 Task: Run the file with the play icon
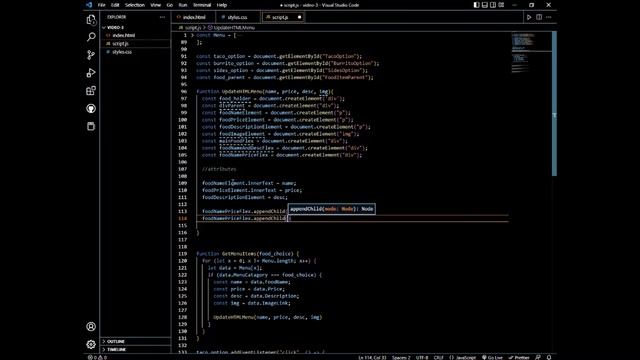coord(529,17)
